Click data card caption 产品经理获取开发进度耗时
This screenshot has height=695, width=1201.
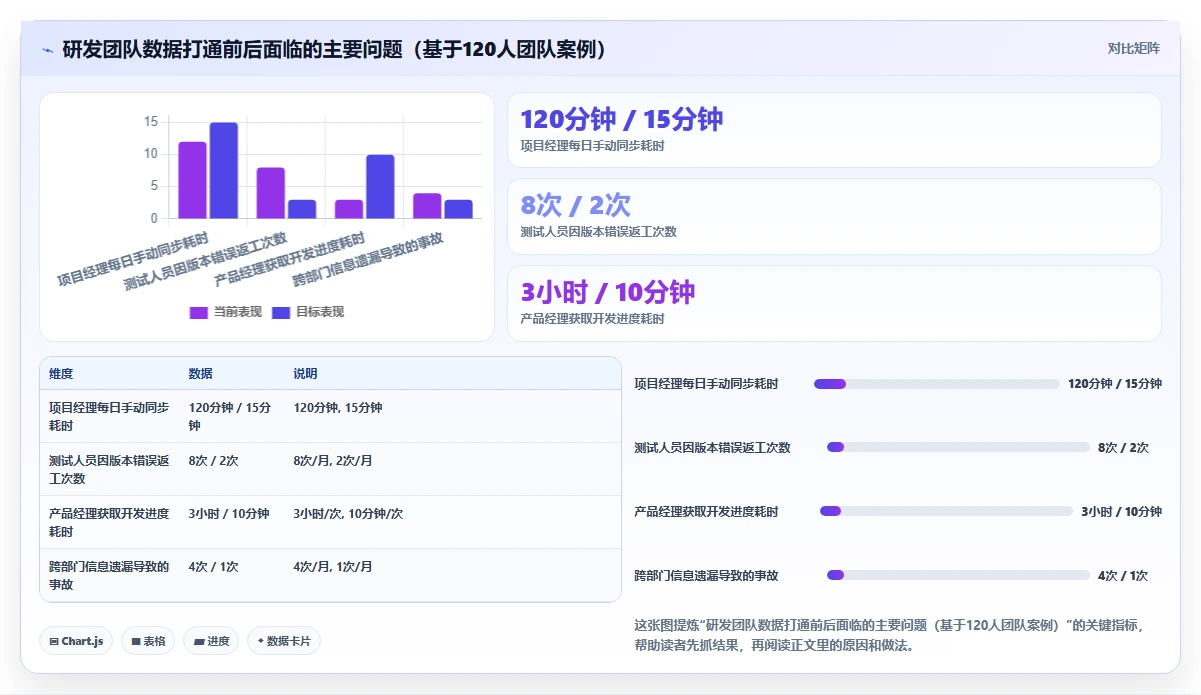coord(592,319)
